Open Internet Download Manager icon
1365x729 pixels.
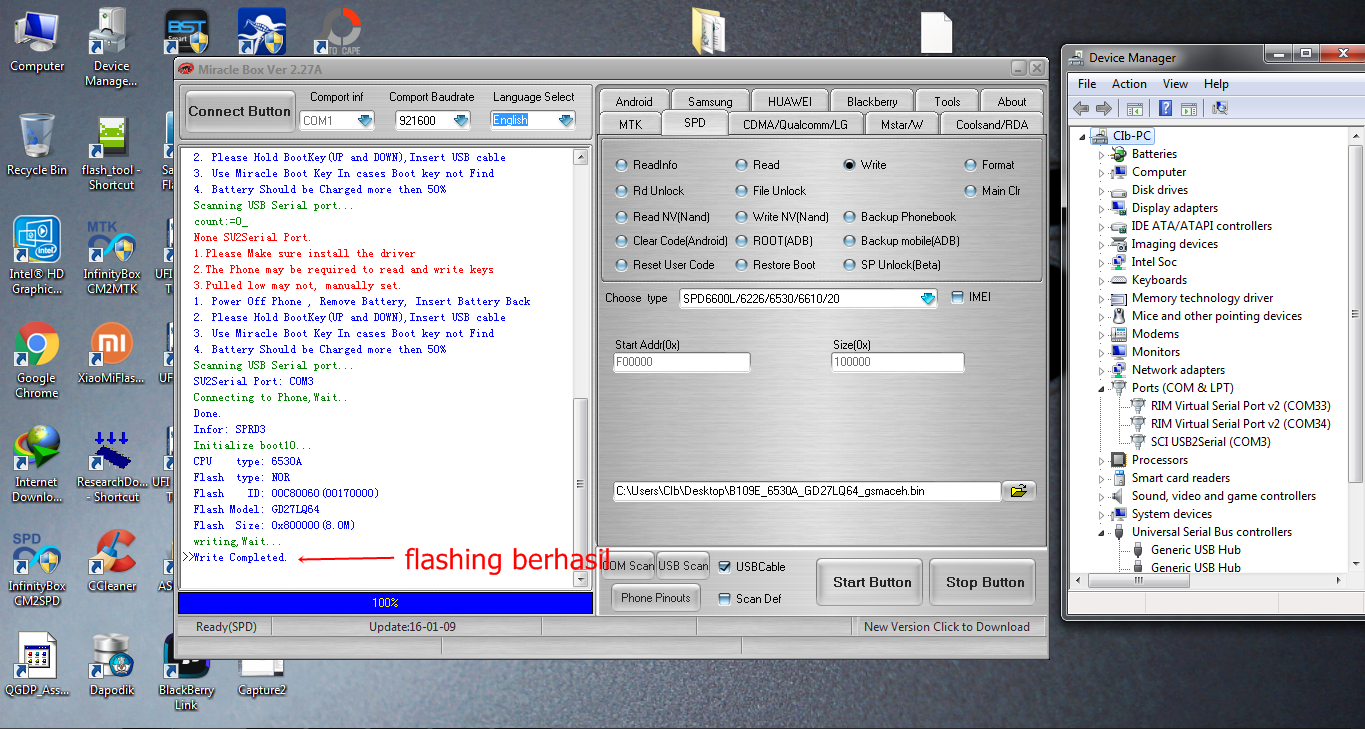[37, 464]
